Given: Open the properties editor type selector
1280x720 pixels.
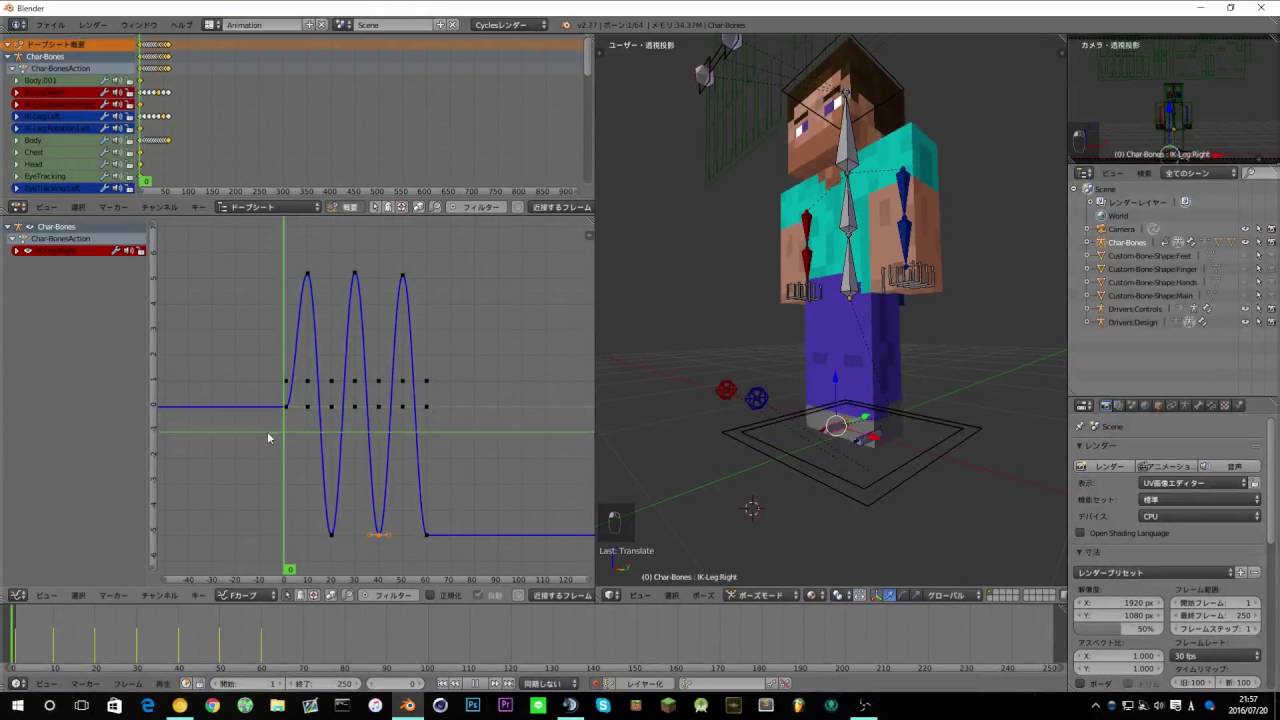Looking at the screenshot, I should pos(1084,405).
